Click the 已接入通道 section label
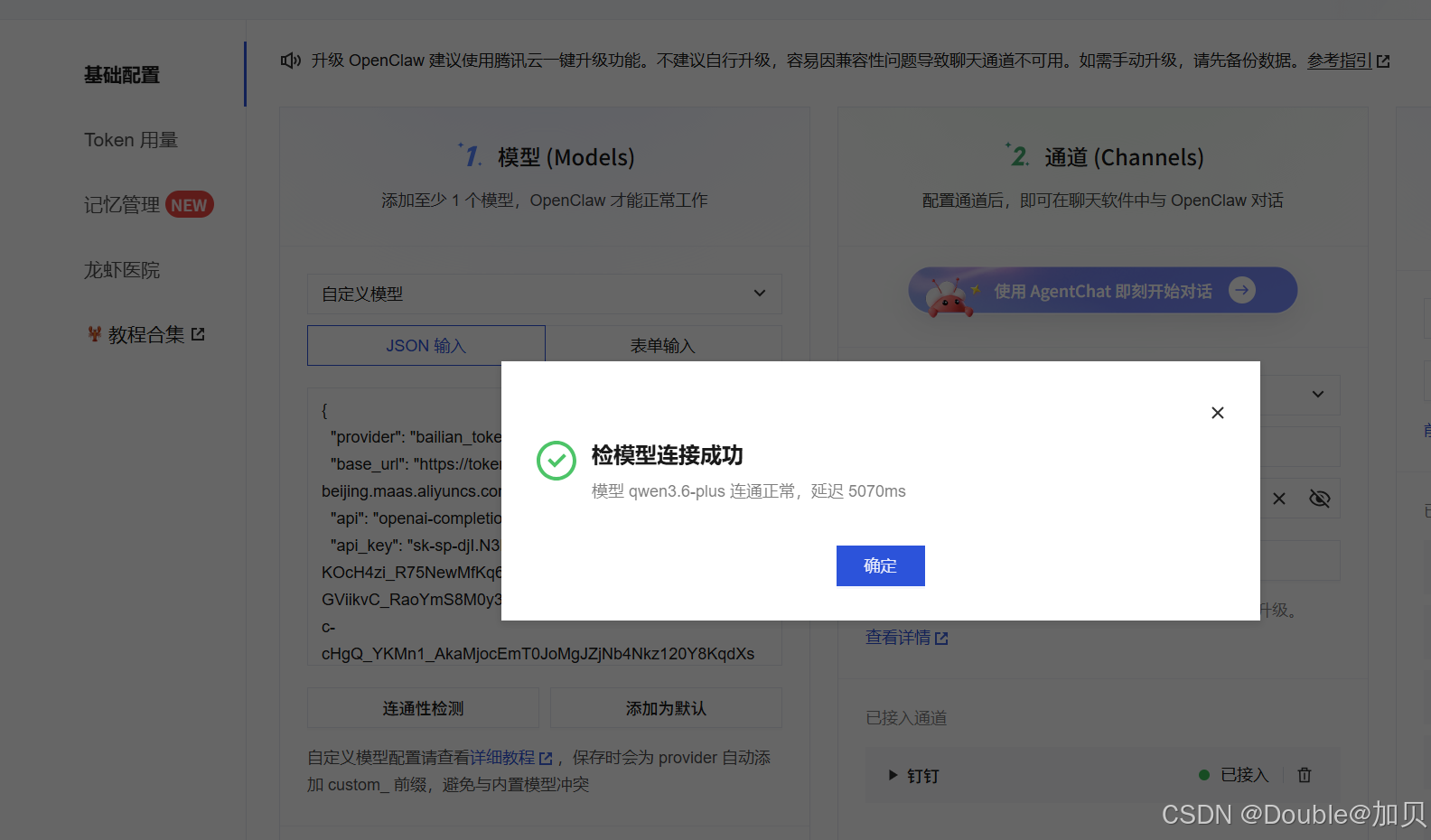 point(906,718)
